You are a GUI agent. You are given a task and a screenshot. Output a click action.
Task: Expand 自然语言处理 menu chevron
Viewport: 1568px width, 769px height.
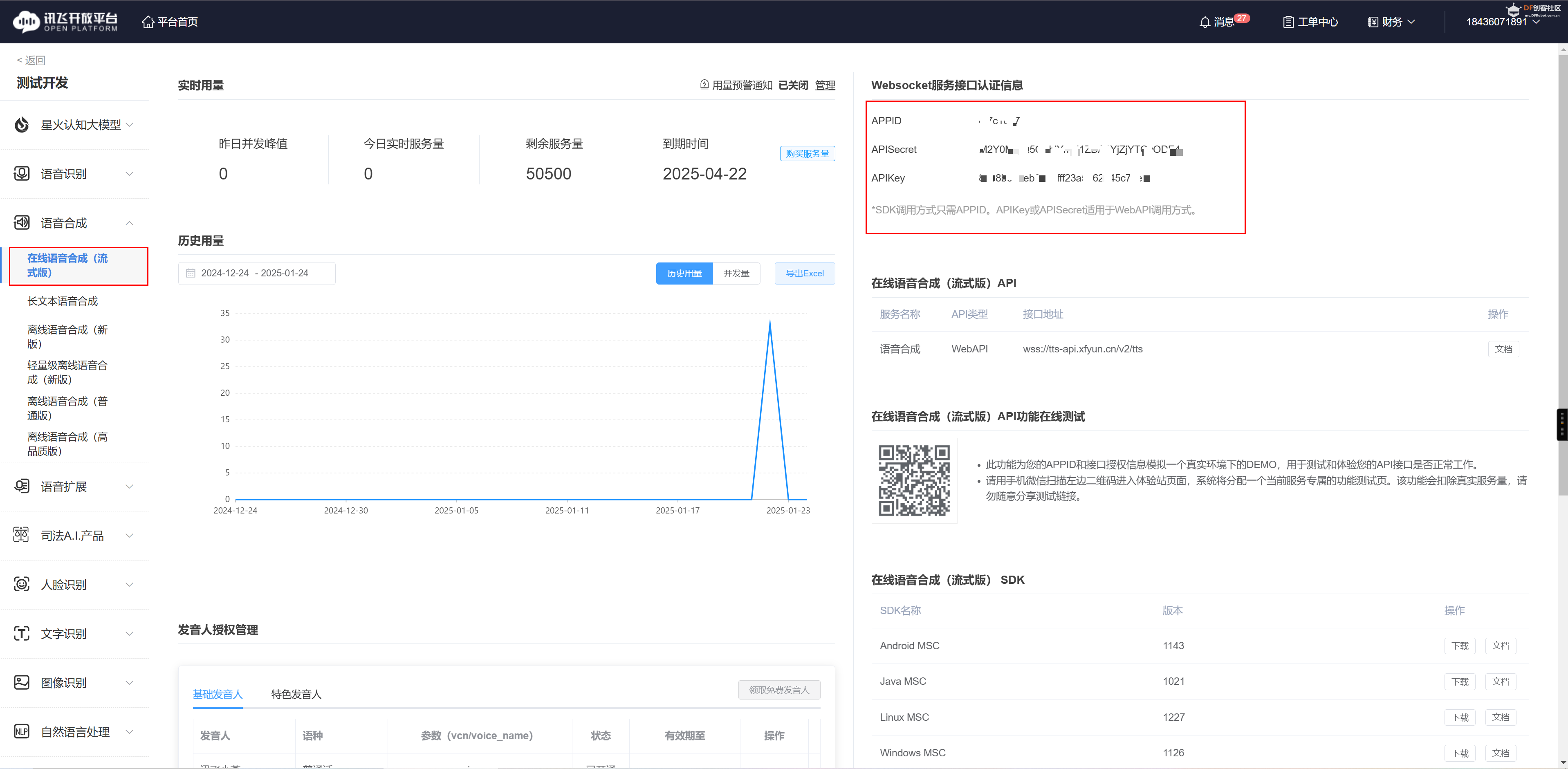tap(129, 731)
